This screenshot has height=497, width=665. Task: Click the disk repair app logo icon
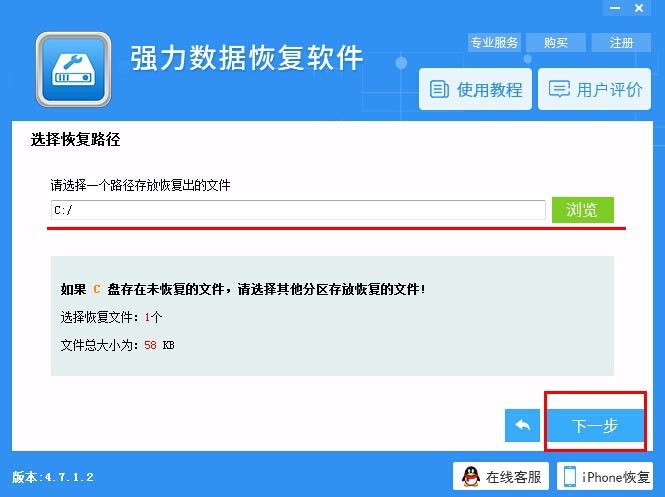(73, 70)
